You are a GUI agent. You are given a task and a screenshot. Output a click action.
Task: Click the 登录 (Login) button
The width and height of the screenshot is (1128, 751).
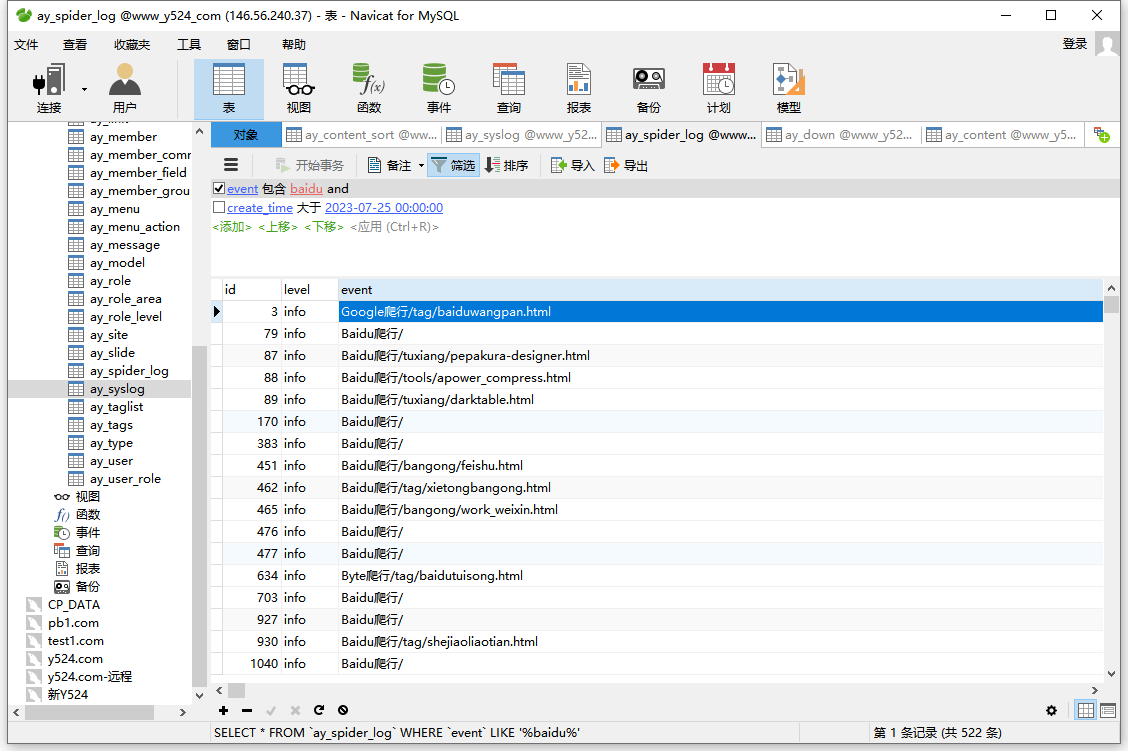point(1075,44)
